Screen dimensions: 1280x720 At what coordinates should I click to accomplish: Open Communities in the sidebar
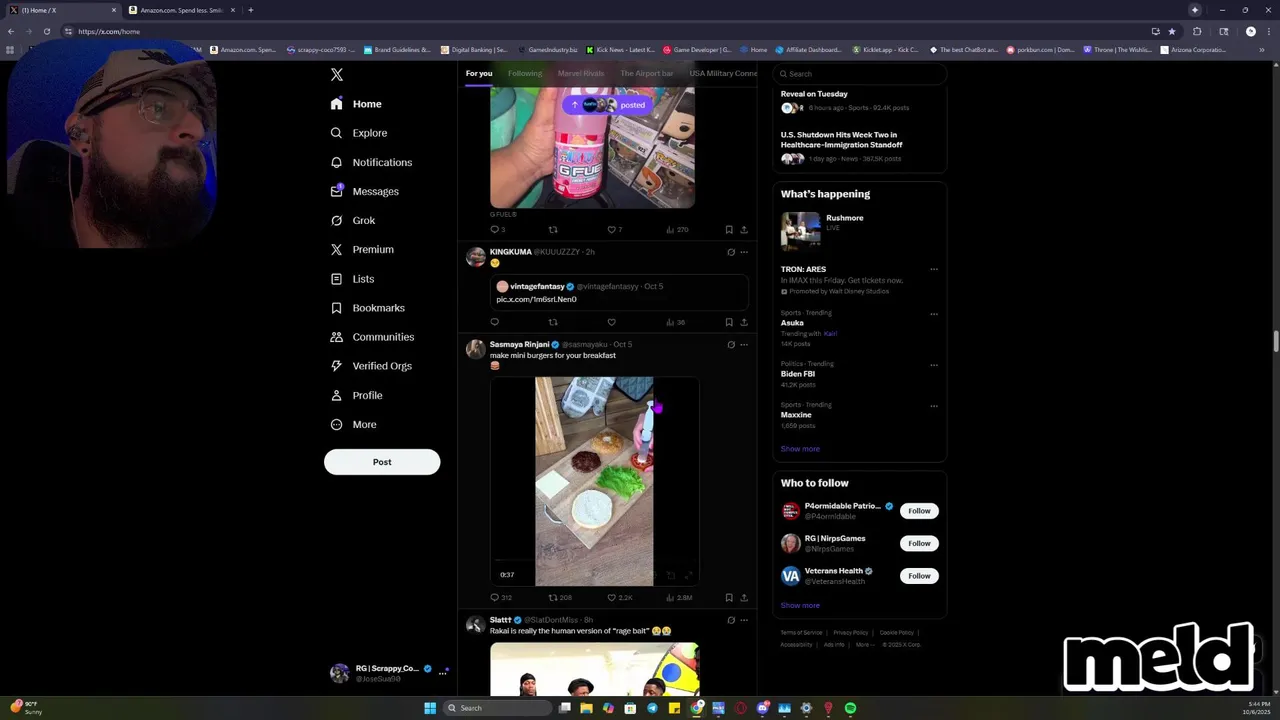pyautogui.click(x=372, y=337)
